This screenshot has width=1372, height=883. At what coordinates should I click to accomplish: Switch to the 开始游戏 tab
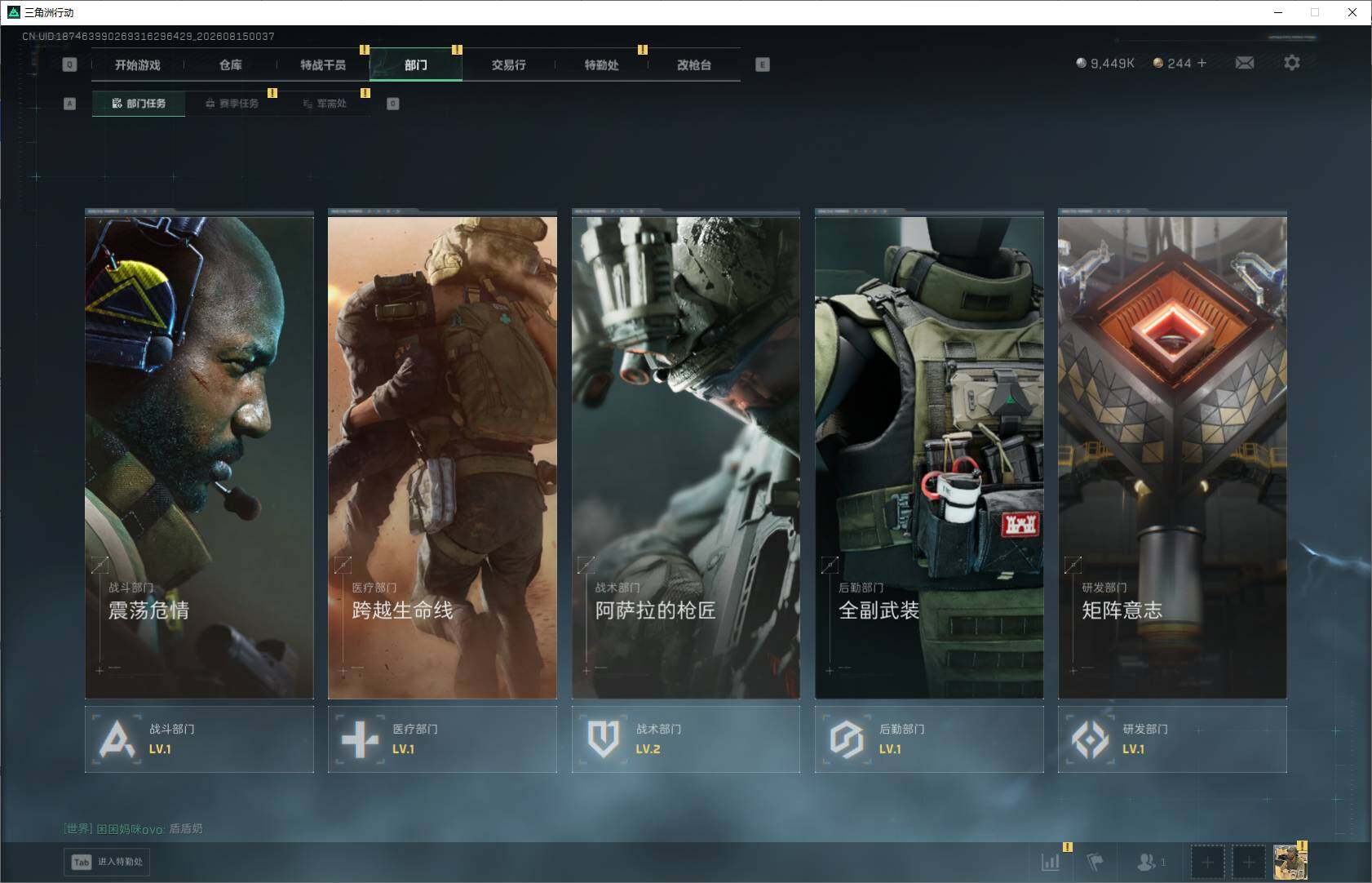tap(138, 64)
